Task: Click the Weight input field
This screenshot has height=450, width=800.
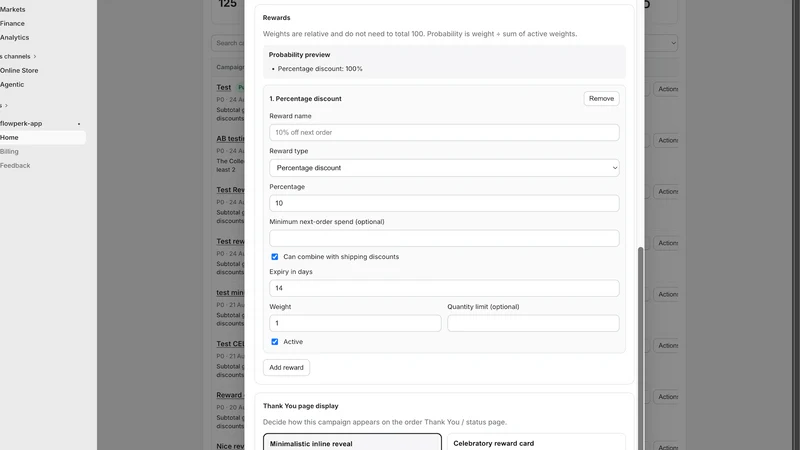Action: [x=355, y=323]
